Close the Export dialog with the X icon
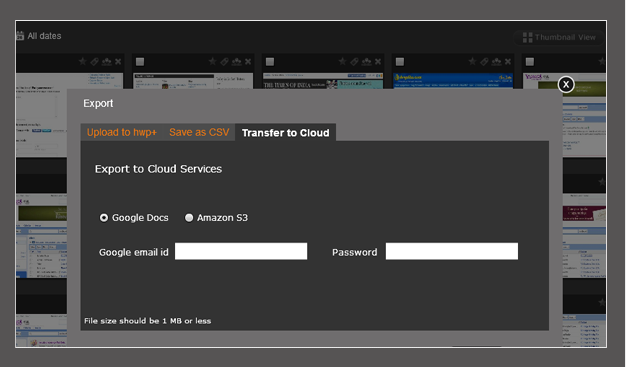 [566, 84]
